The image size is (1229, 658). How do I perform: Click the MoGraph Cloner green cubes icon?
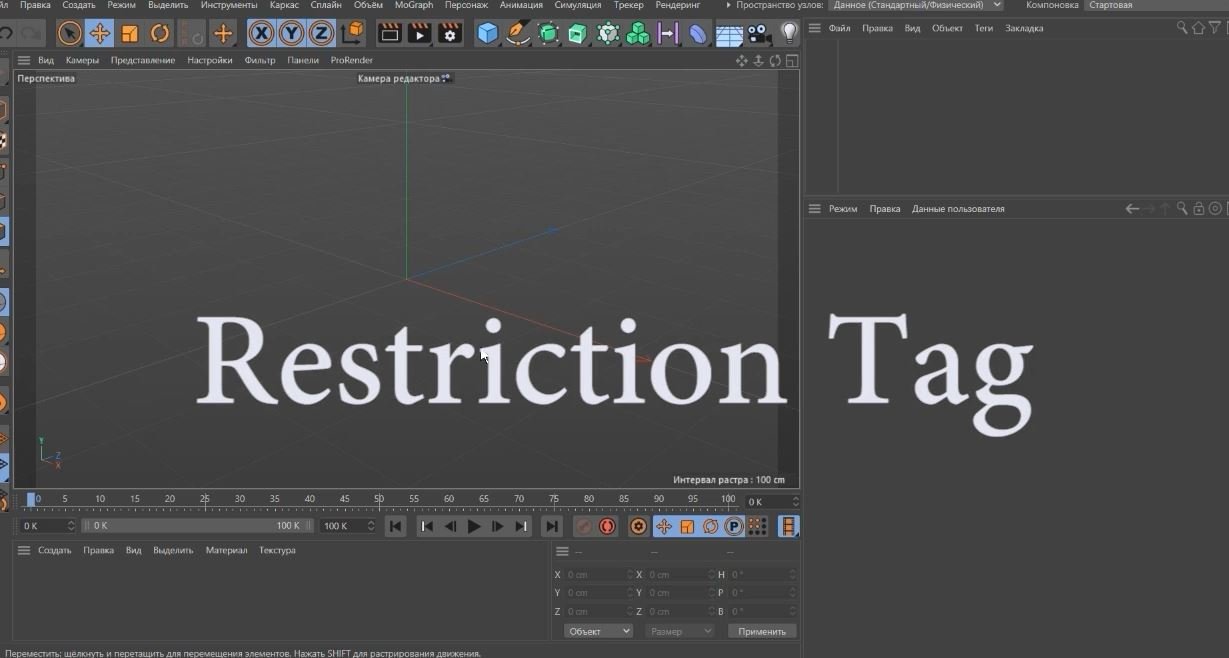[x=637, y=34]
